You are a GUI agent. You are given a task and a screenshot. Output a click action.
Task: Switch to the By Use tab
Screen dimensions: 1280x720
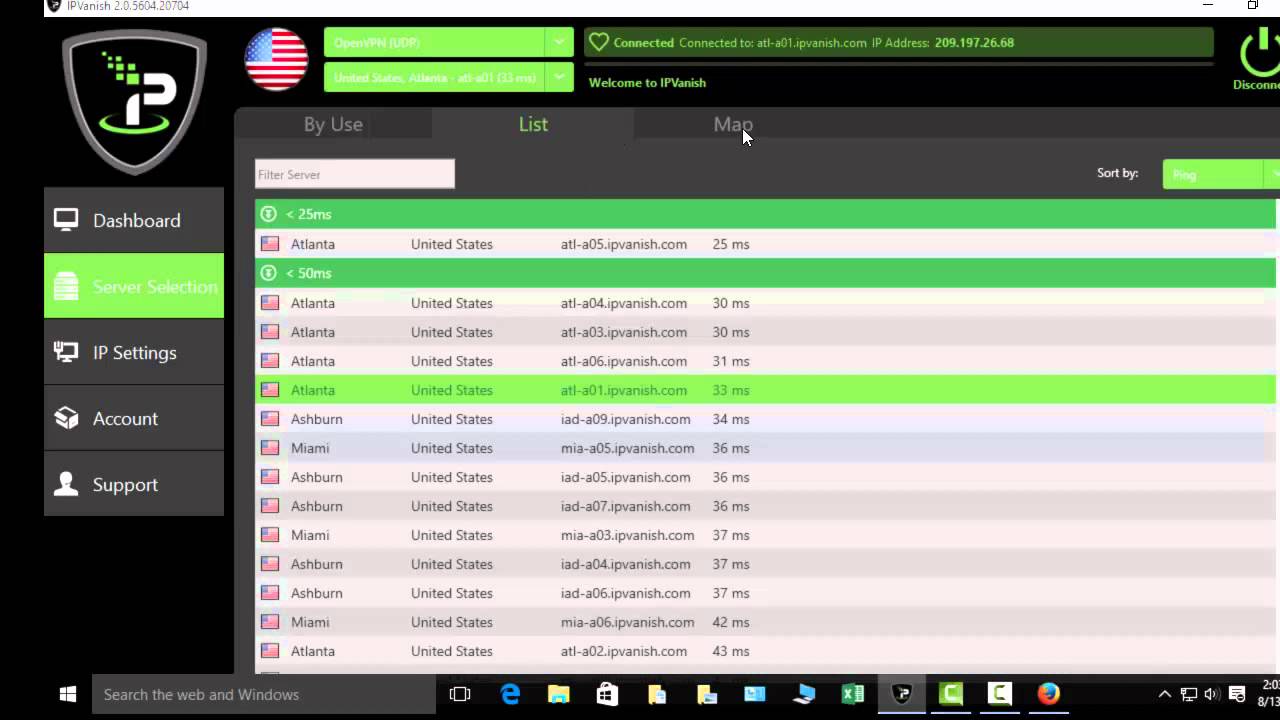[x=333, y=124]
